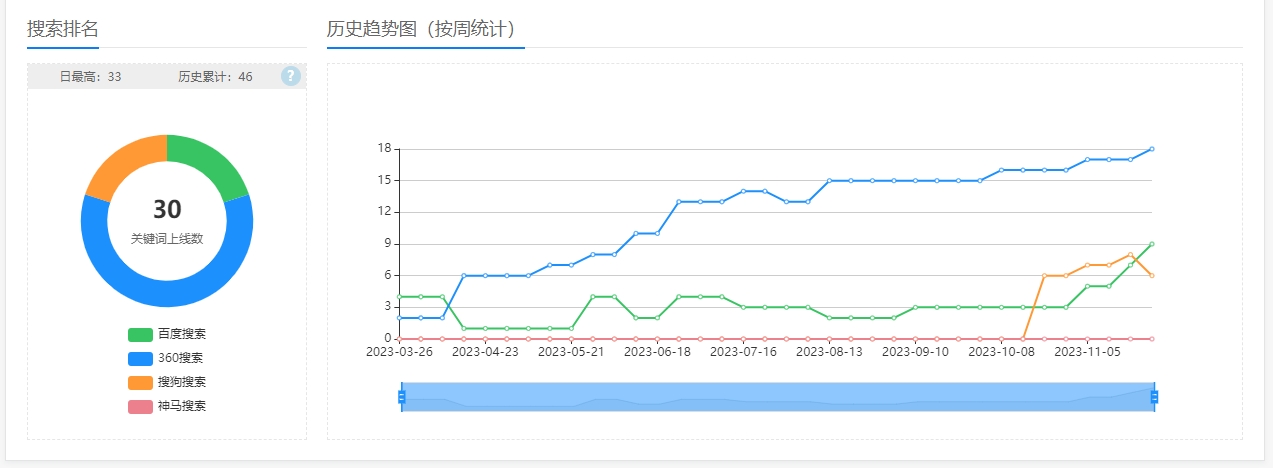The width and height of the screenshot is (1273, 468).
Task: Select the orange line peak point at 8
Action: coord(1130,255)
